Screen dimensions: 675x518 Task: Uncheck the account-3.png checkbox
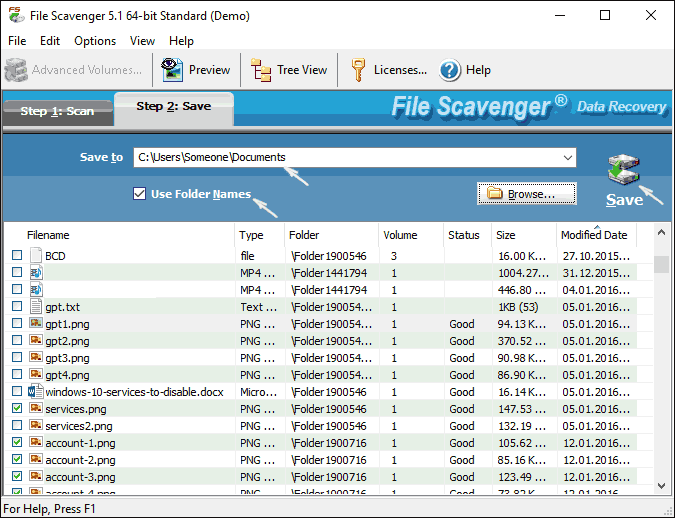(x=17, y=476)
